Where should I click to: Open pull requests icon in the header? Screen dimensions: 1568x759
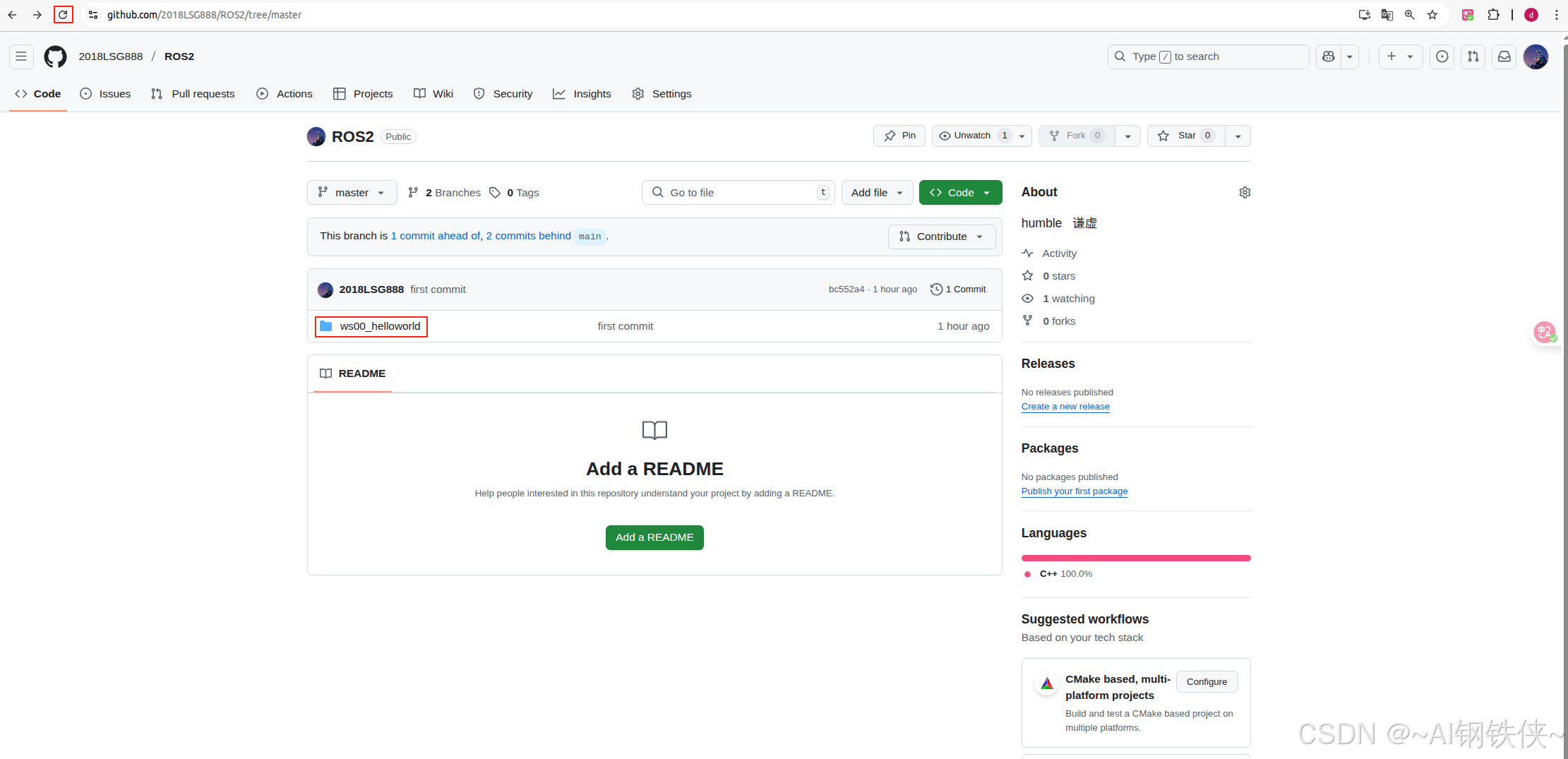1473,56
